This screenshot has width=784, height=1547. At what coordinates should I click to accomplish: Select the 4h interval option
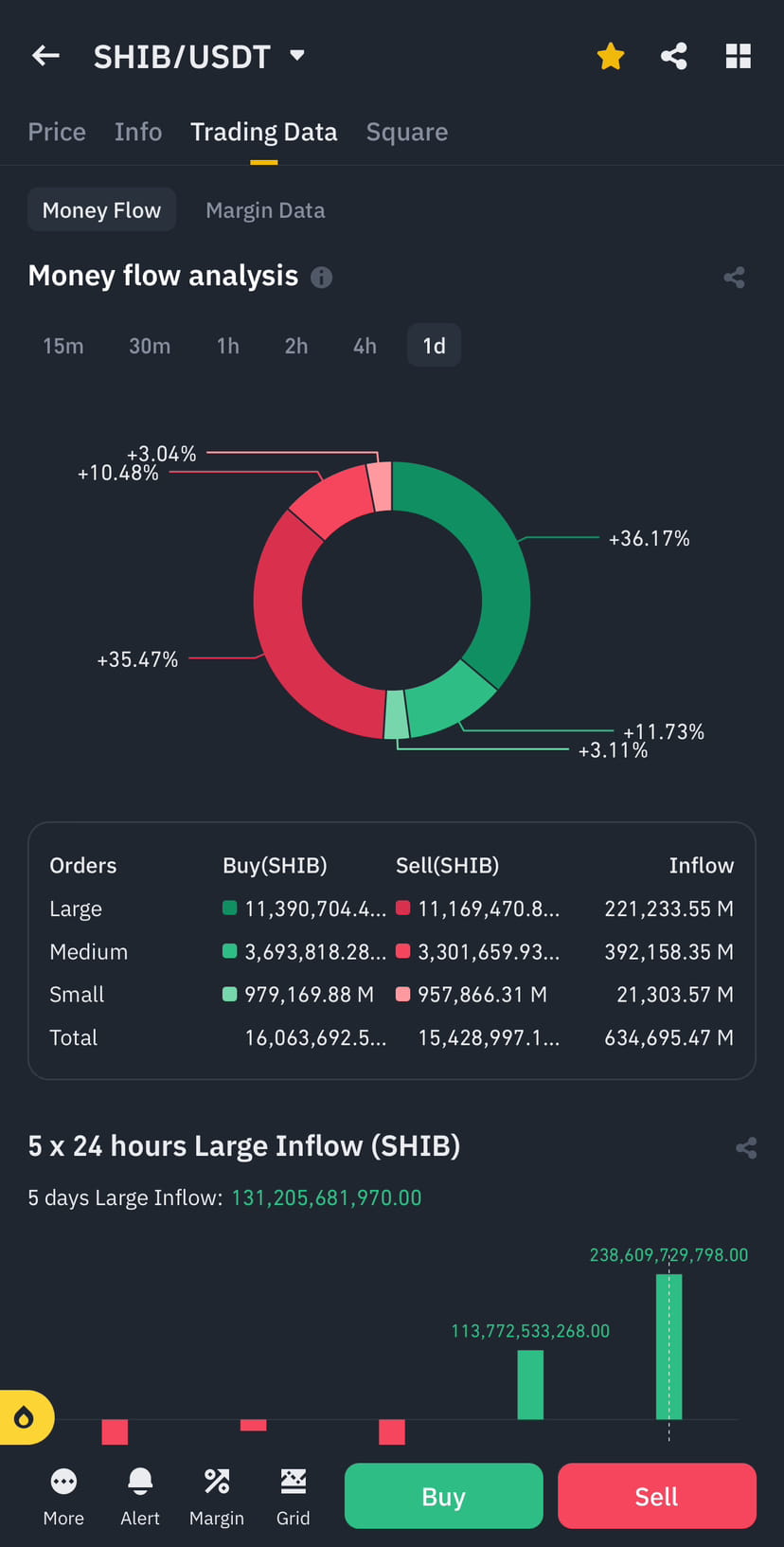(x=365, y=346)
